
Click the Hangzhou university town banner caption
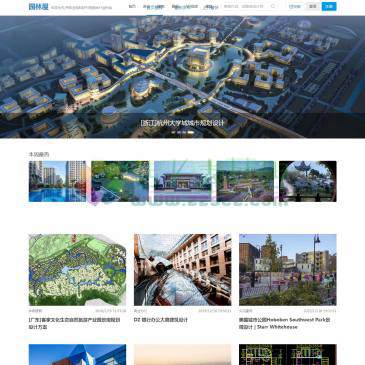coord(182,123)
